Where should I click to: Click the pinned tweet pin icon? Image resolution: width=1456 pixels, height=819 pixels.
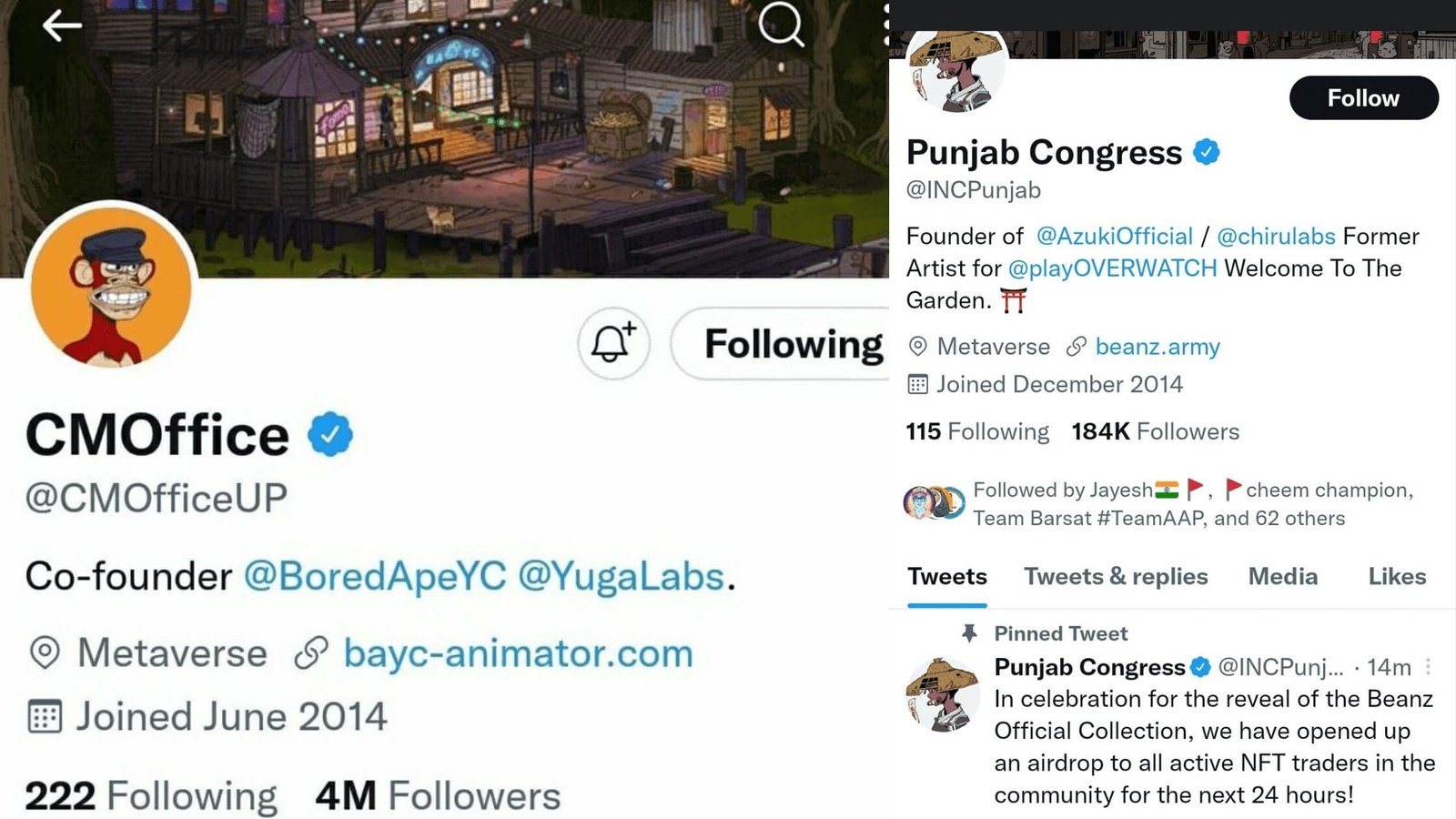click(968, 633)
